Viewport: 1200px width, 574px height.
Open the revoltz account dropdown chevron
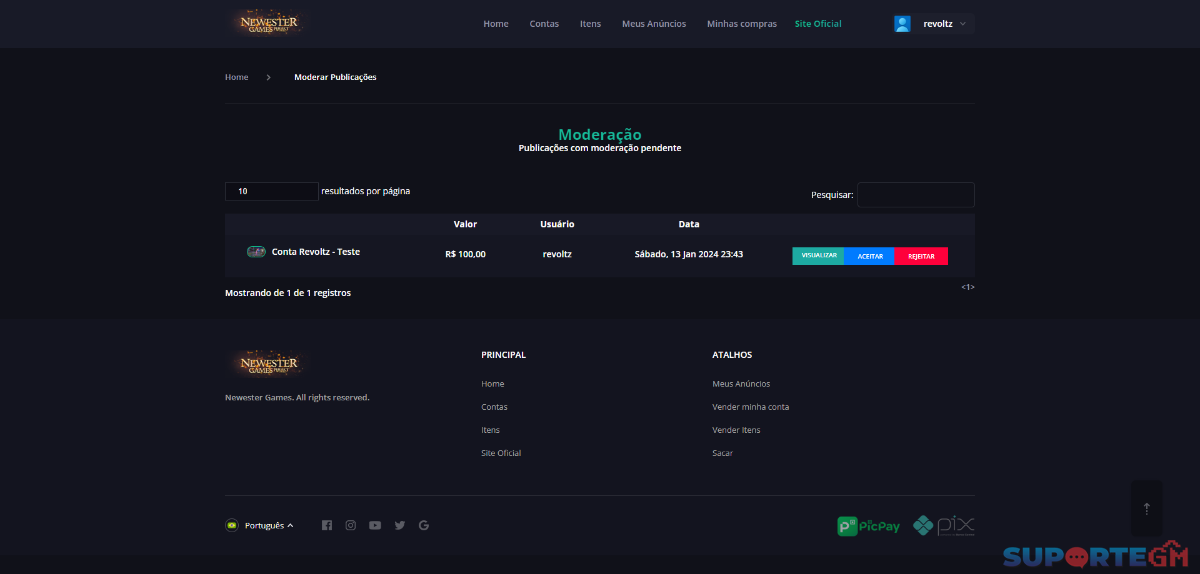click(x=962, y=24)
